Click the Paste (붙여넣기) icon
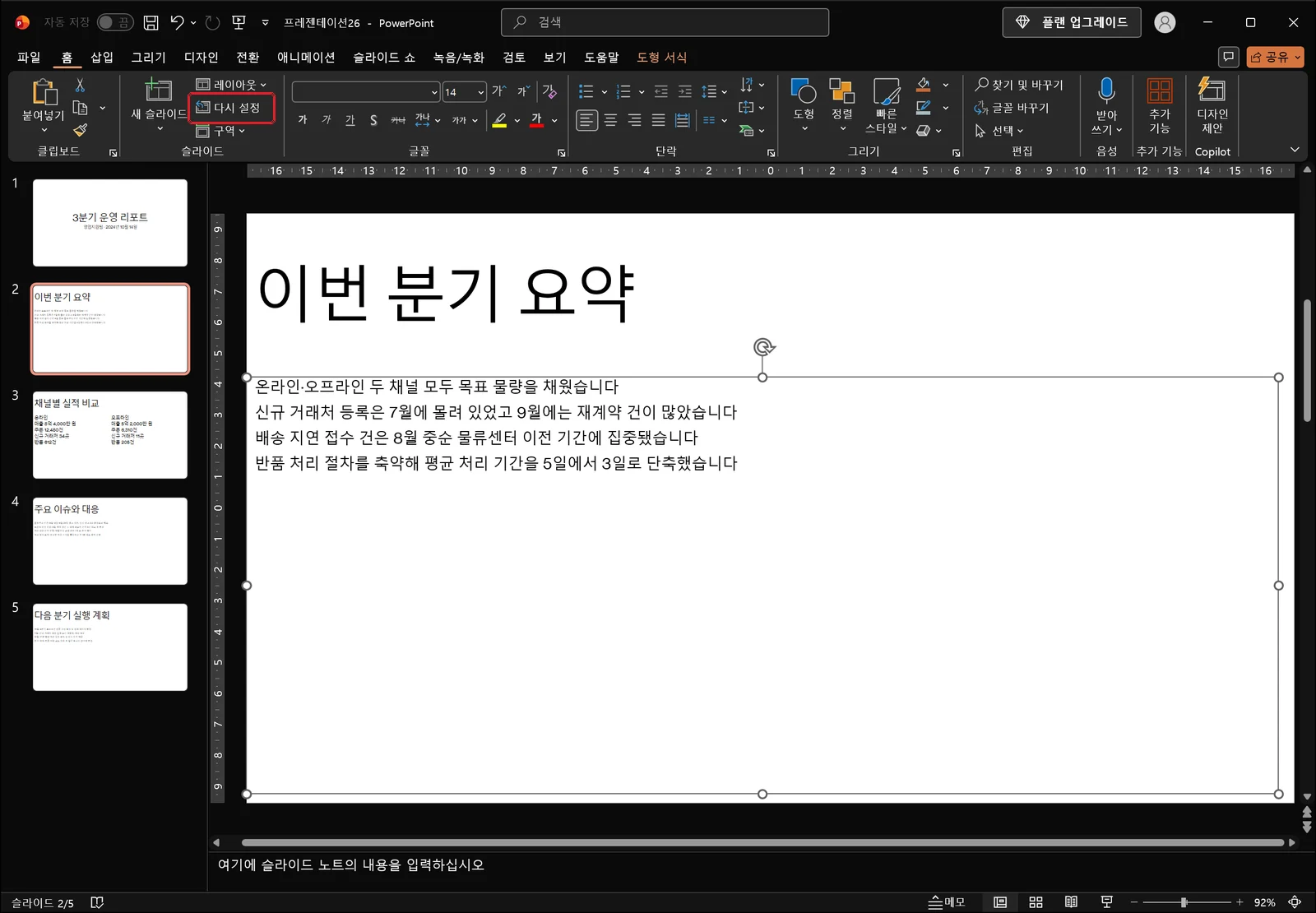This screenshot has height=913, width=1316. (44, 92)
